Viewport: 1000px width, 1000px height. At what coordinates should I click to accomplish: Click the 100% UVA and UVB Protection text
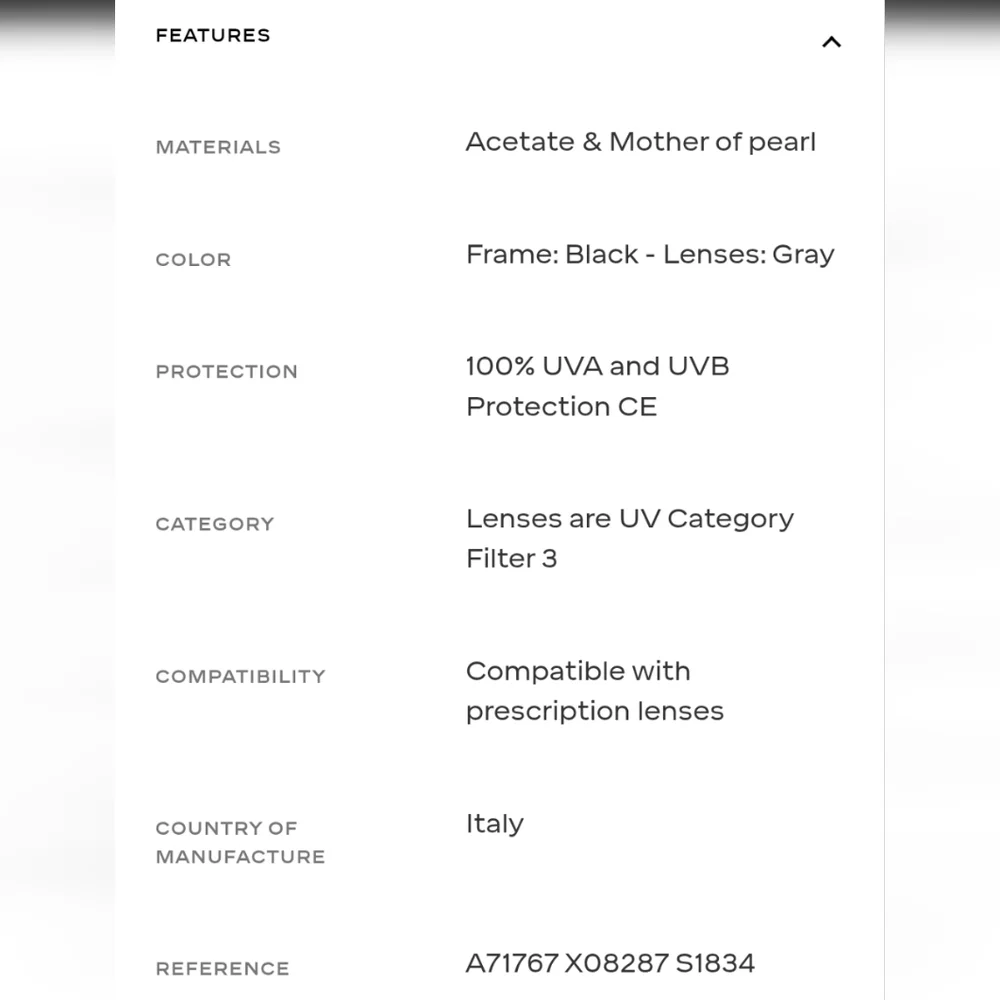coord(597,386)
